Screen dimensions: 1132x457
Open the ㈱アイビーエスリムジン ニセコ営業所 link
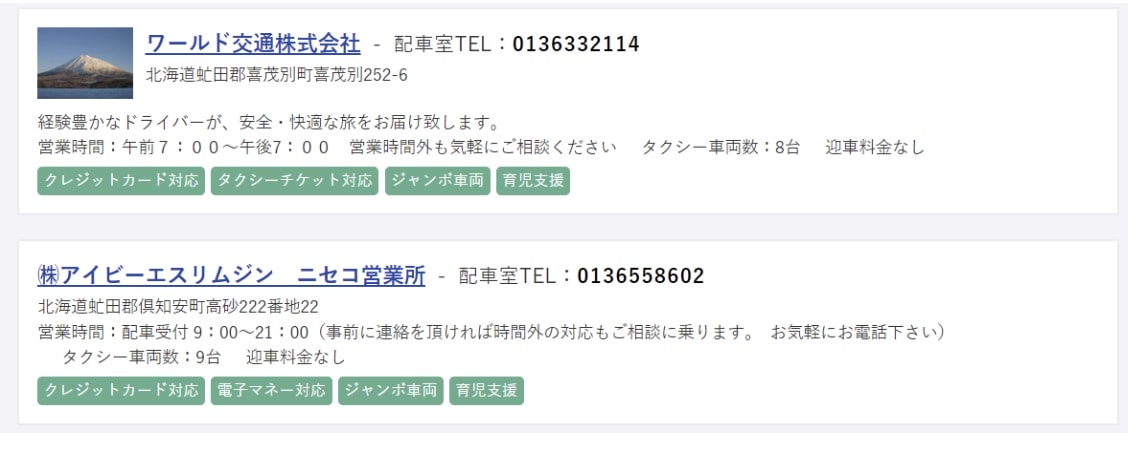click(x=231, y=276)
